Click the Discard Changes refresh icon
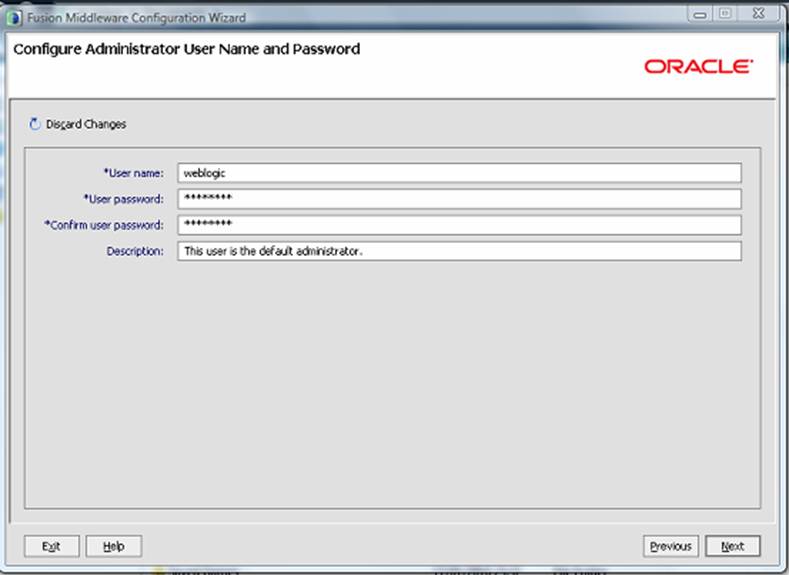The height and width of the screenshot is (575, 789). point(35,124)
